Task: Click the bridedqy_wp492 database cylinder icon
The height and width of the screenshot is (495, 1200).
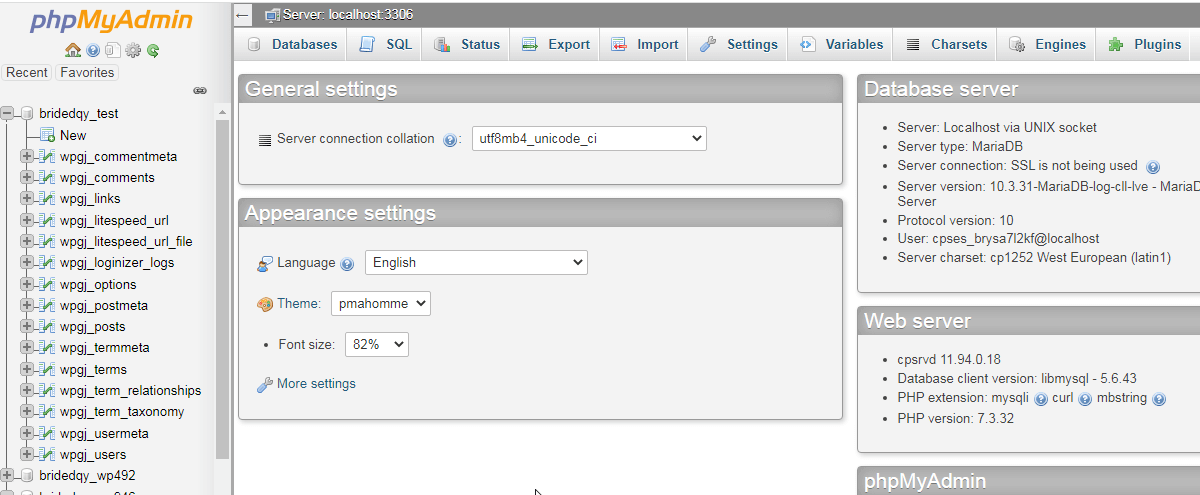Action: click(x=28, y=475)
